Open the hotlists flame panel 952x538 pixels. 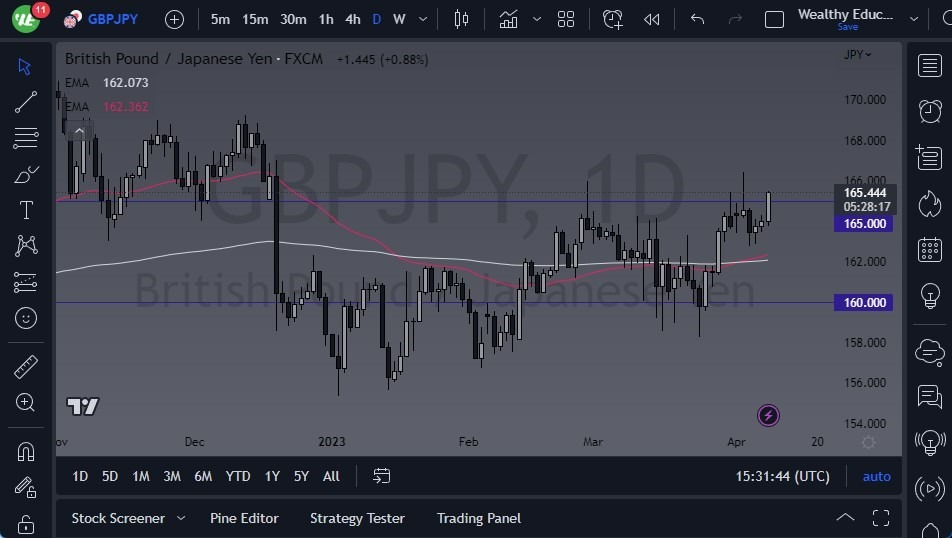tap(930, 203)
